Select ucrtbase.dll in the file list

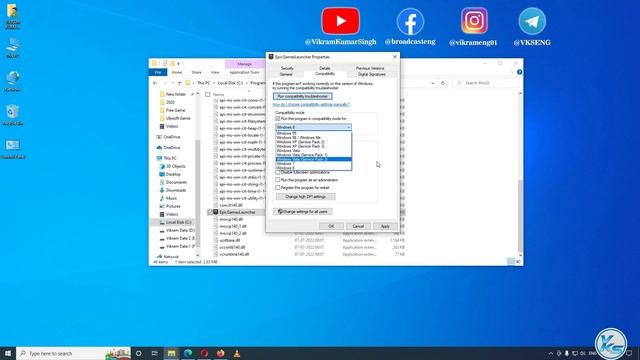(230, 240)
